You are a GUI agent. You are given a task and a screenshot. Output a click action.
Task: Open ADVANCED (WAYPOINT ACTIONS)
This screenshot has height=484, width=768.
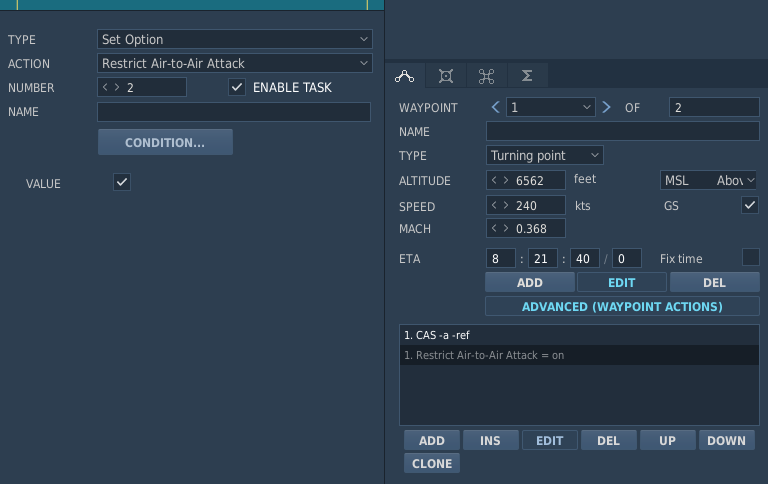point(622,307)
